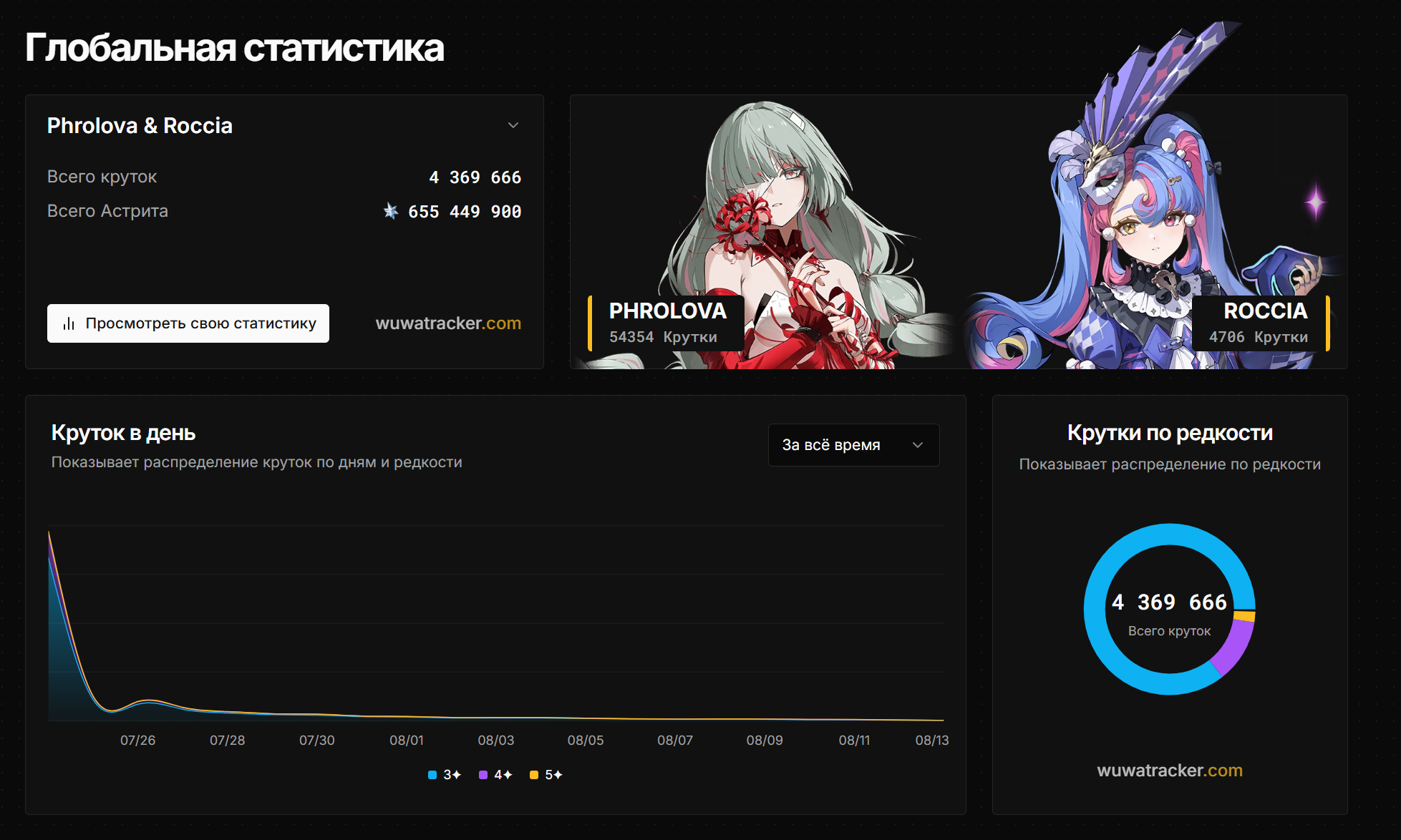The image size is (1401, 840).
Task: Open the 'За всё время' time range dropdown
Action: pos(853,445)
